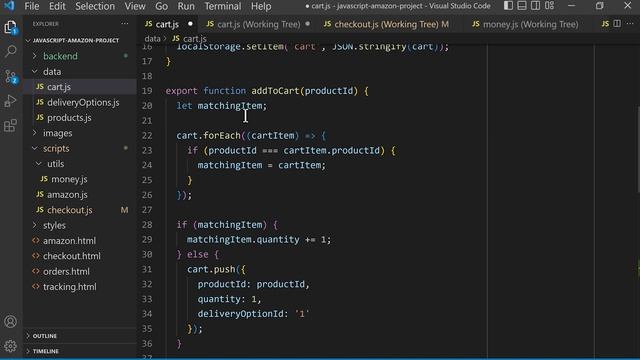Toggle the primary side bar layout icon
The height and width of the screenshot is (360, 640).
pos(508,6)
